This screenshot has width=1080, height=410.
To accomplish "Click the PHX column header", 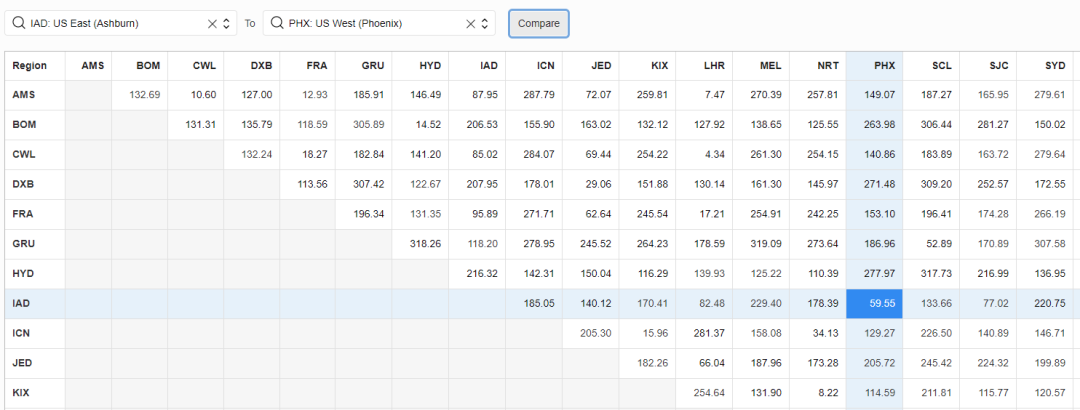I will tap(874, 66).
